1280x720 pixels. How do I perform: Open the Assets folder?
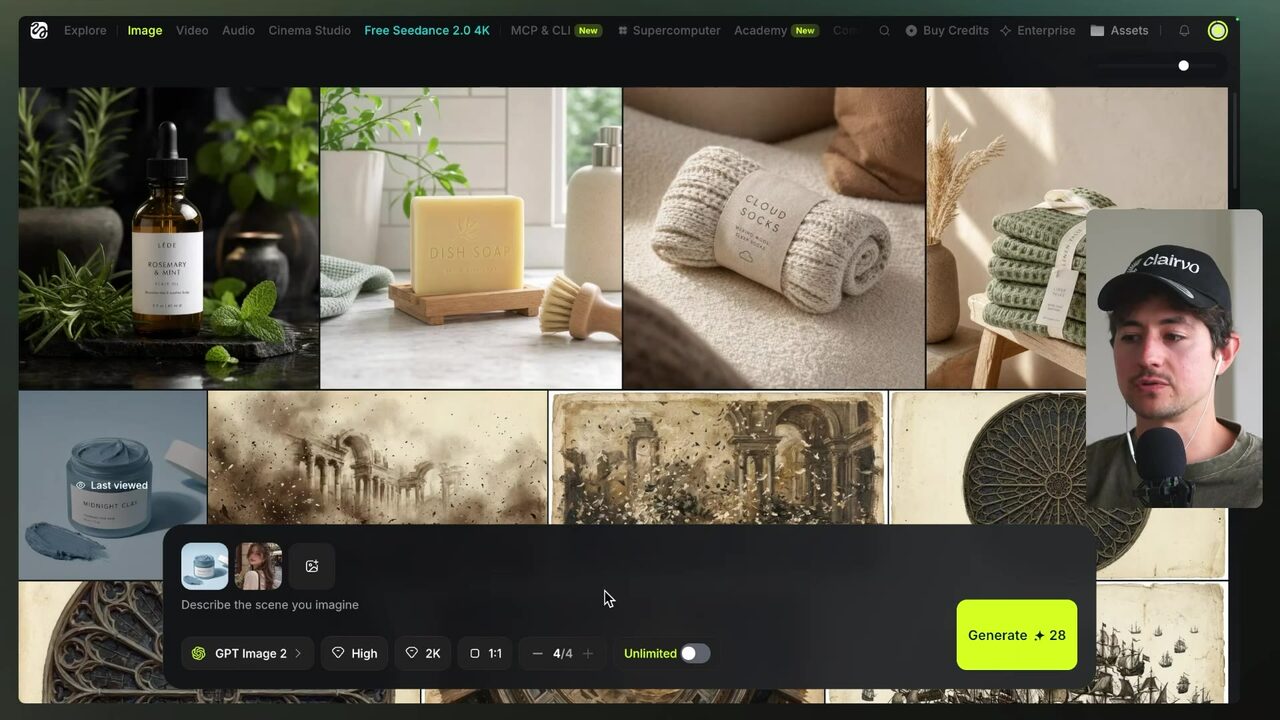coord(1119,31)
